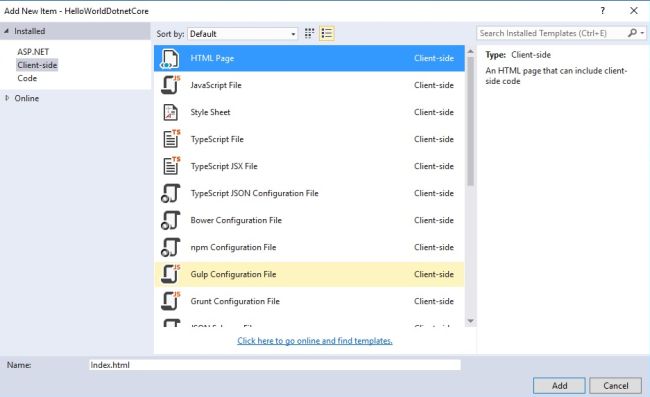Click the TypeScript JSON Configuration File icon
Screen dimensions: 650x397
click(x=170, y=193)
